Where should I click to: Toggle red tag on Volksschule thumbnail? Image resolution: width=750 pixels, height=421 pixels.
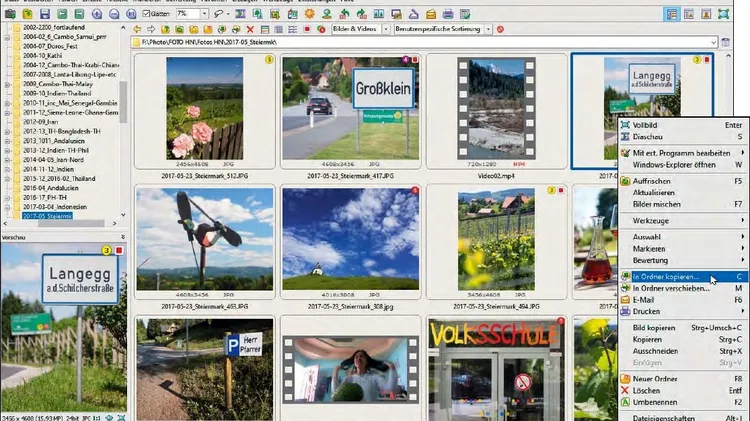coord(561,321)
